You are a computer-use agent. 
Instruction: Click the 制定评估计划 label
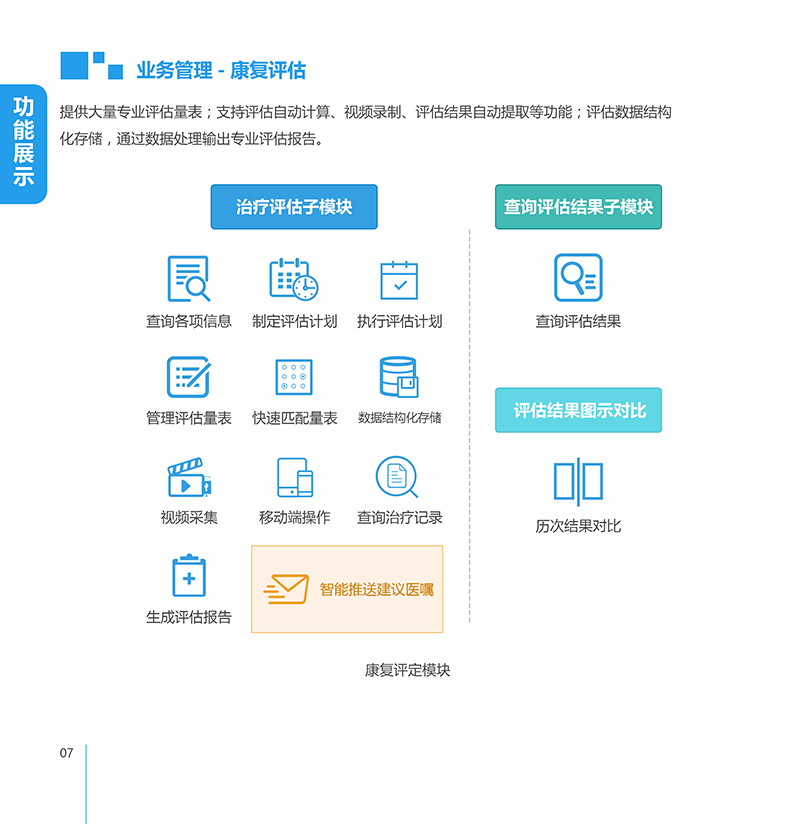[294, 321]
